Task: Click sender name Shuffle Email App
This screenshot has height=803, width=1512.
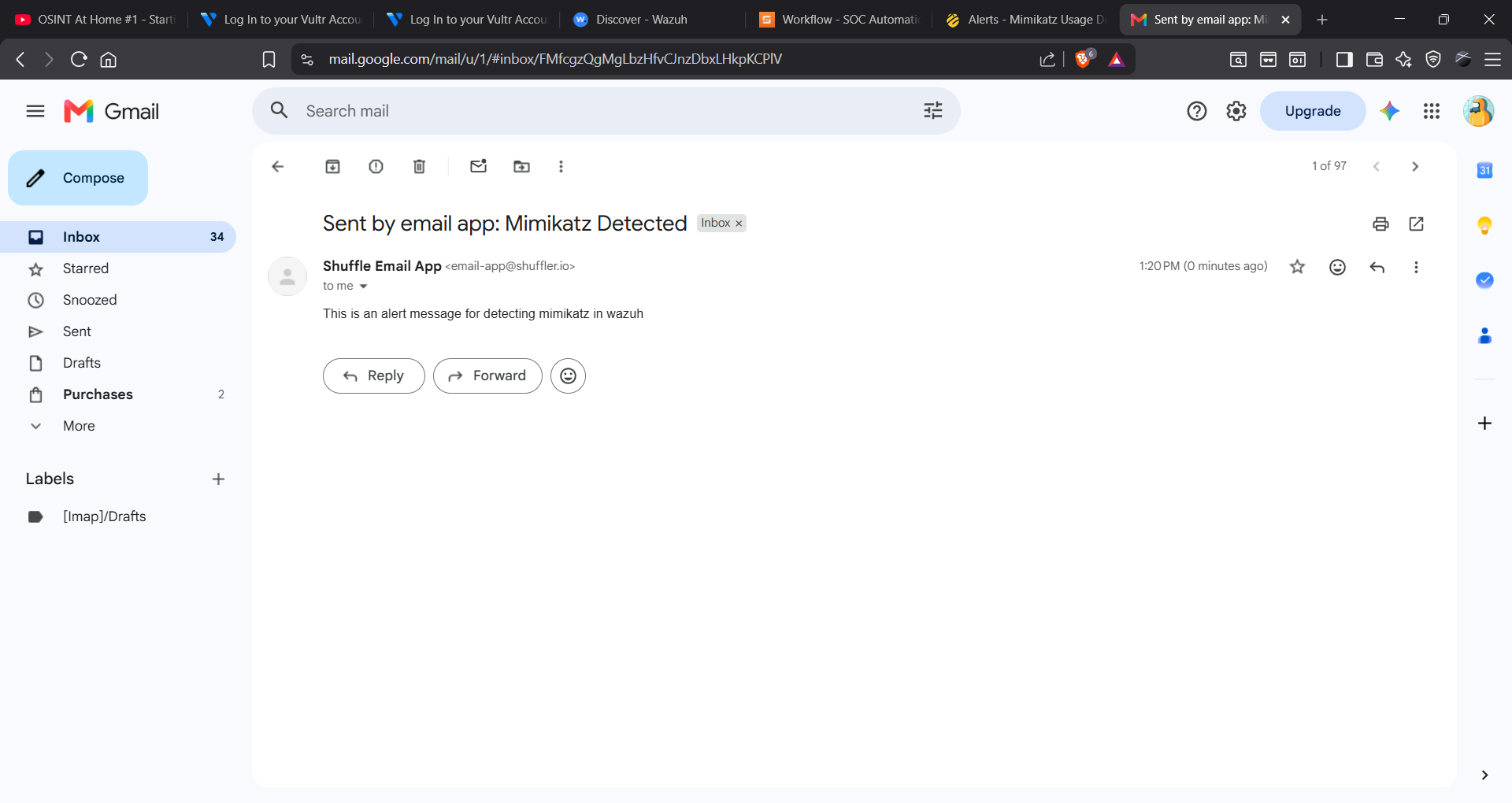Action: [382, 266]
